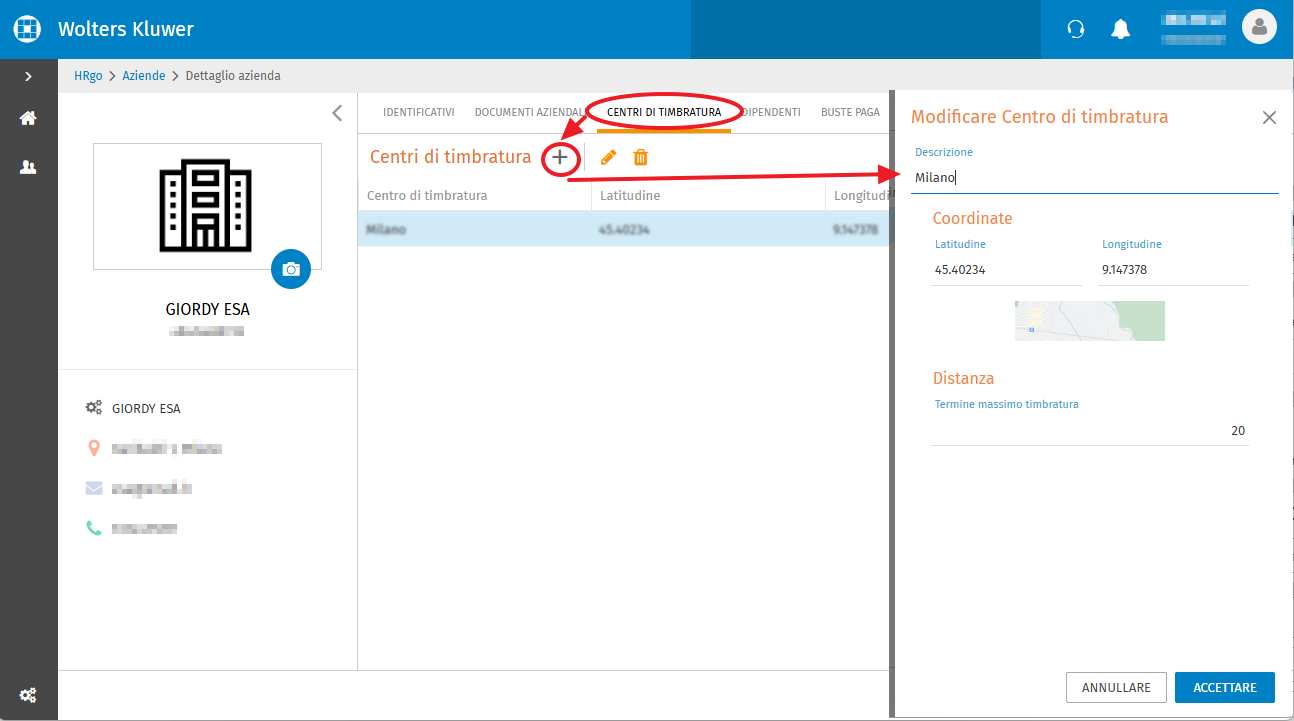Close the Modificare Centro di timbratura panel
The height and width of the screenshot is (721, 1294).
pyautogui.click(x=1269, y=117)
